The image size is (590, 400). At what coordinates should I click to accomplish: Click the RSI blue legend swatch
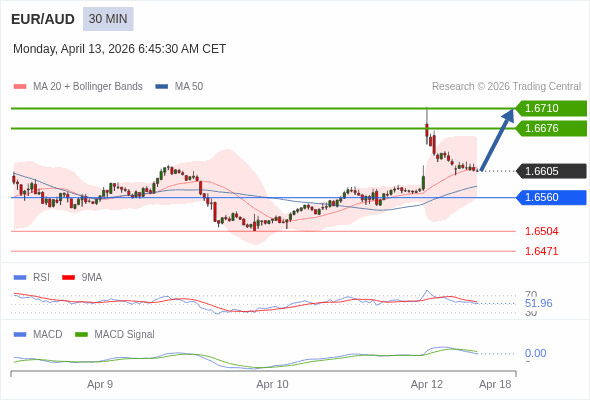coord(20,278)
